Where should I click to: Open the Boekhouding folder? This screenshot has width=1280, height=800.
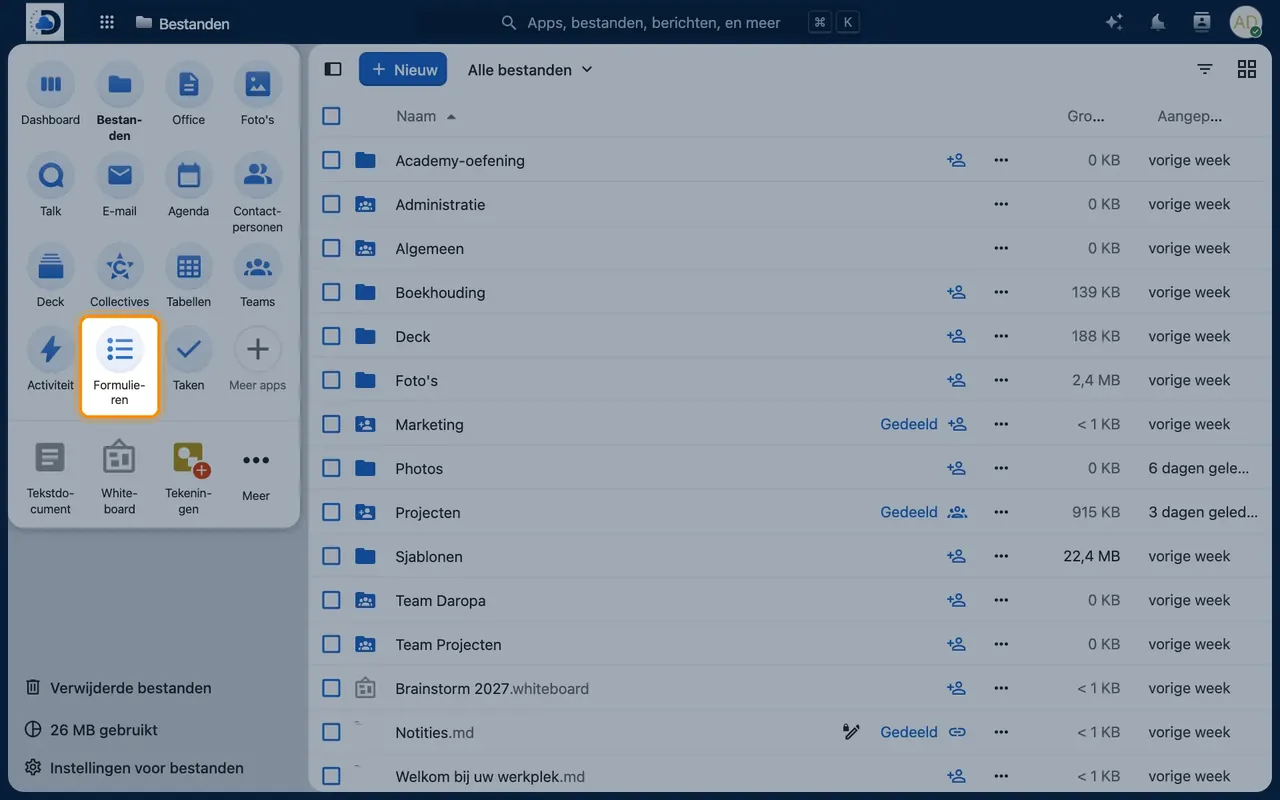click(440, 292)
